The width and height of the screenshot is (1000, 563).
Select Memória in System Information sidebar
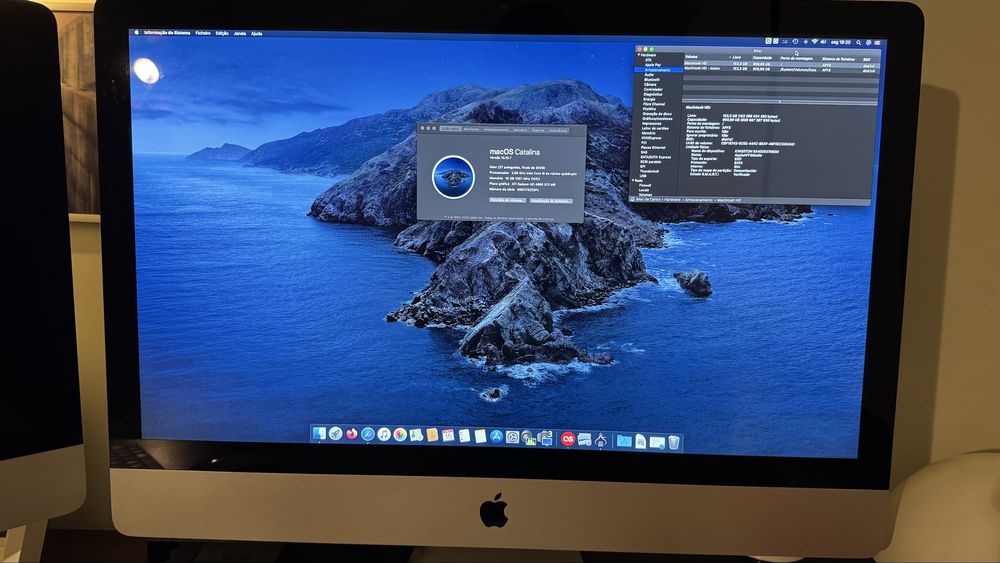(649, 133)
